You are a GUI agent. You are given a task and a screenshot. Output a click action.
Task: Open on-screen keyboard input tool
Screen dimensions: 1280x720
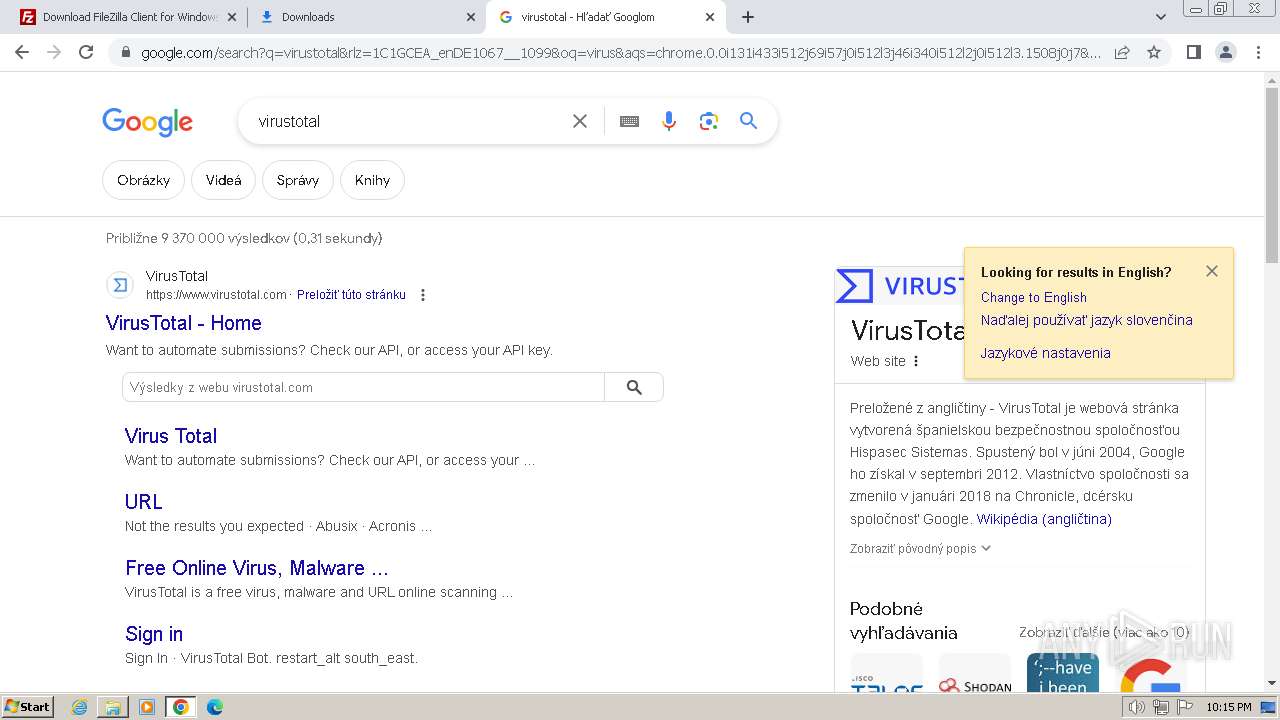click(629, 121)
